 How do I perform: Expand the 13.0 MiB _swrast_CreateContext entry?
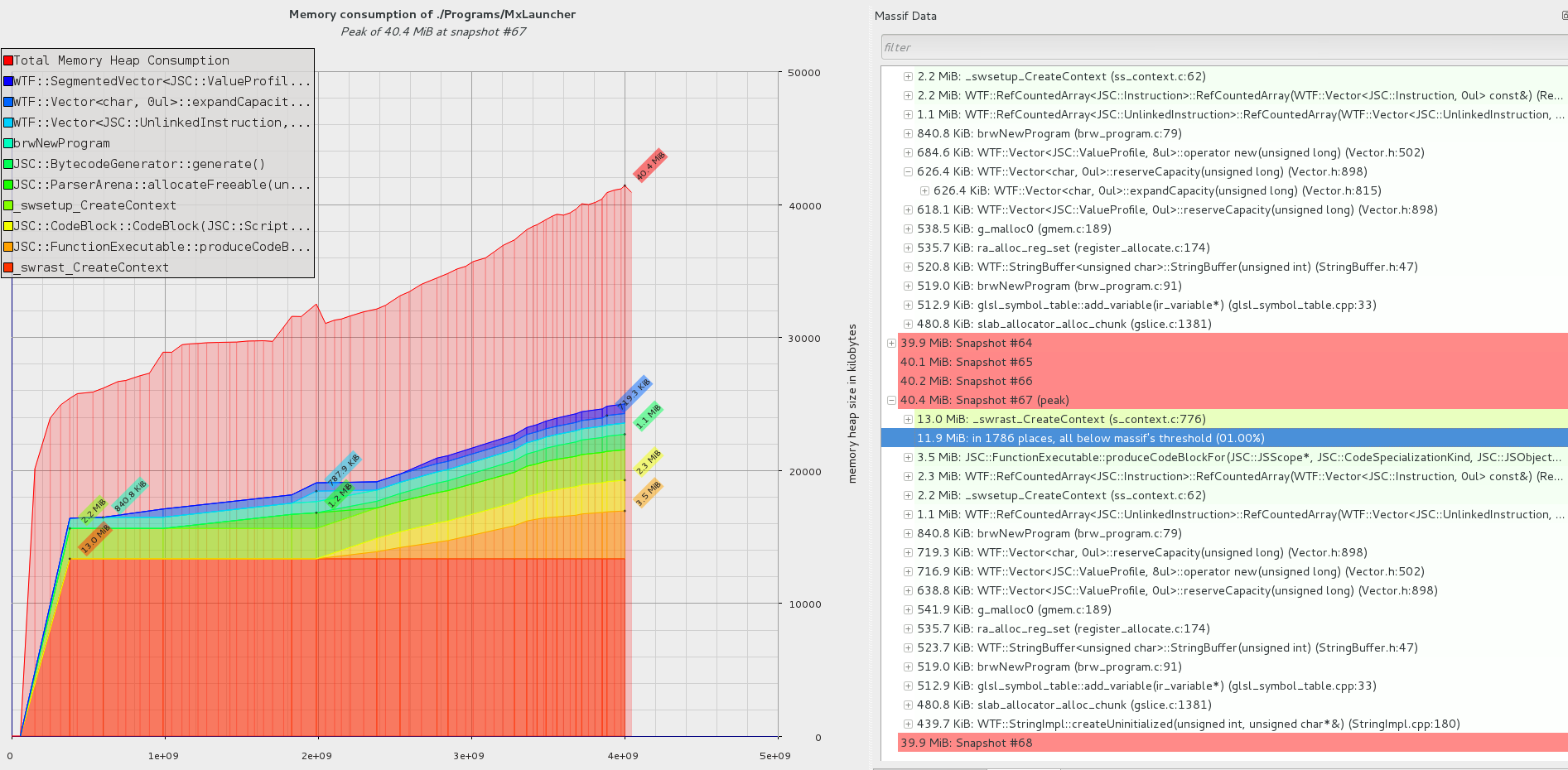point(908,420)
